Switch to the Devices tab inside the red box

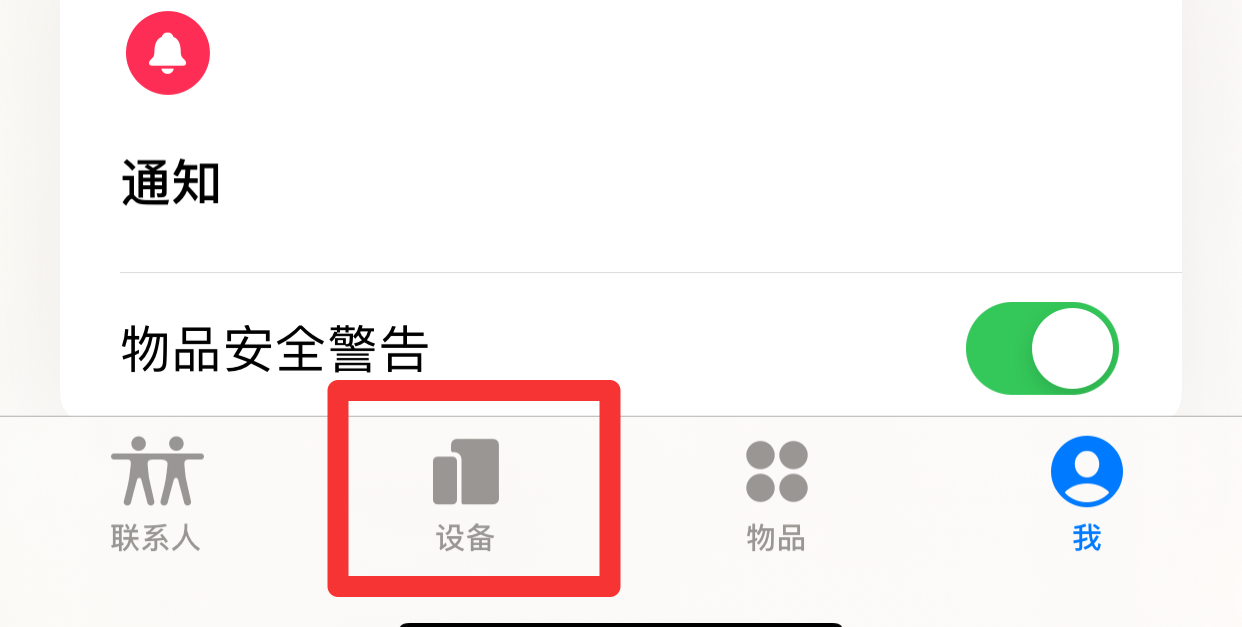474,488
